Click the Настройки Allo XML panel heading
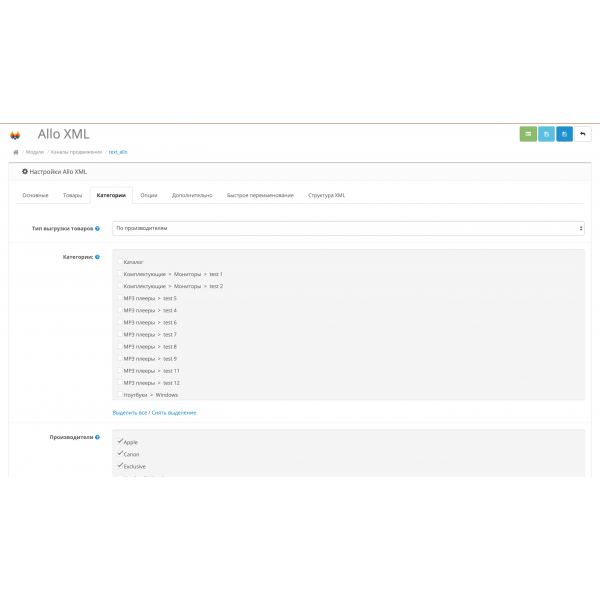Screen dimensions: 600x600 coord(58,172)
